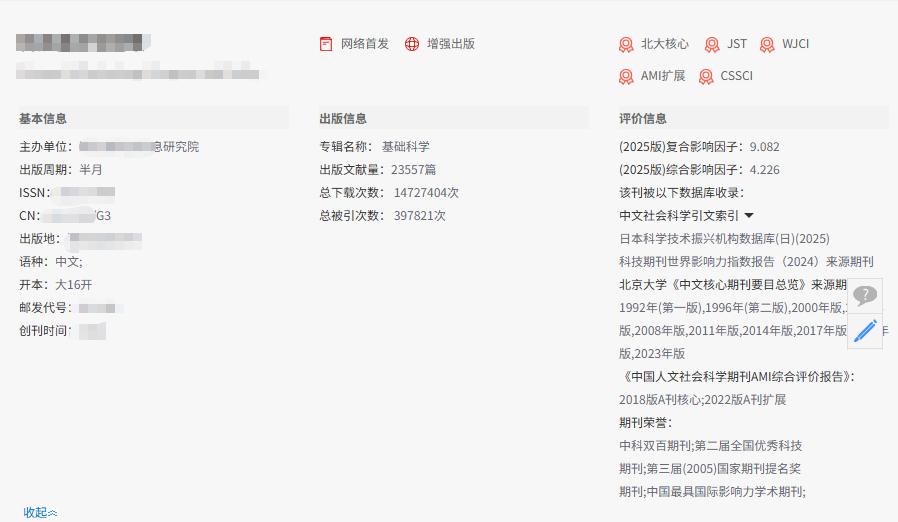
Task: Click the 网络首发 red document icon
Action: 326,44
